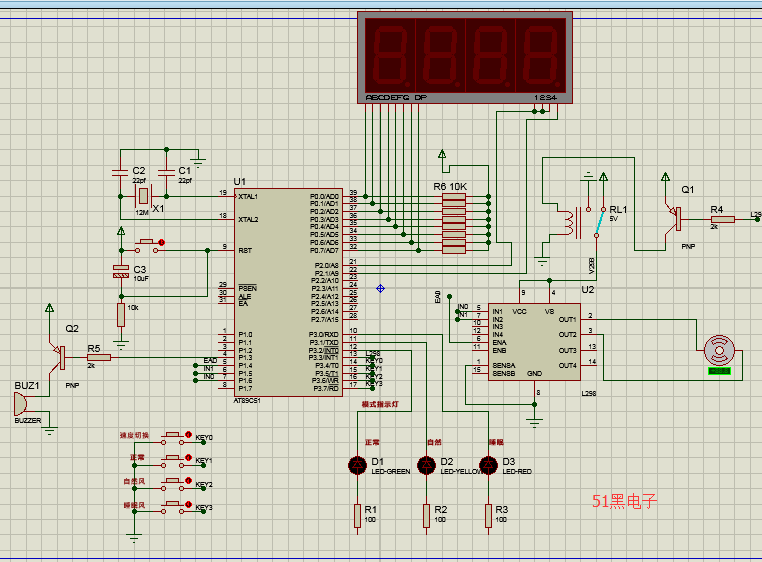Click the 'XTAL1' pin label on U1
Screen dimensions: 762x562
pyautogui.click(x=248, y=196)
